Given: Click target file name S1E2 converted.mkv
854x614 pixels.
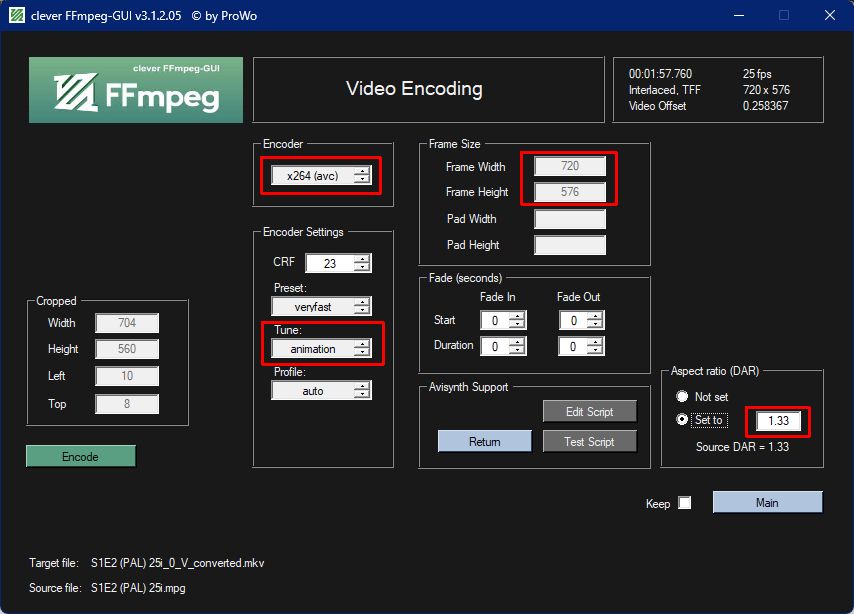Looking at the screenshot, I should 178,563.
